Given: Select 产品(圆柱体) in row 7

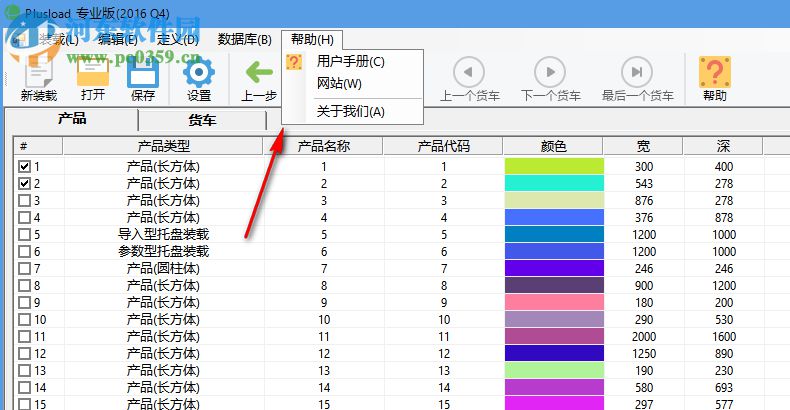Looking at the screenshot, I should [x=163, y=268].
